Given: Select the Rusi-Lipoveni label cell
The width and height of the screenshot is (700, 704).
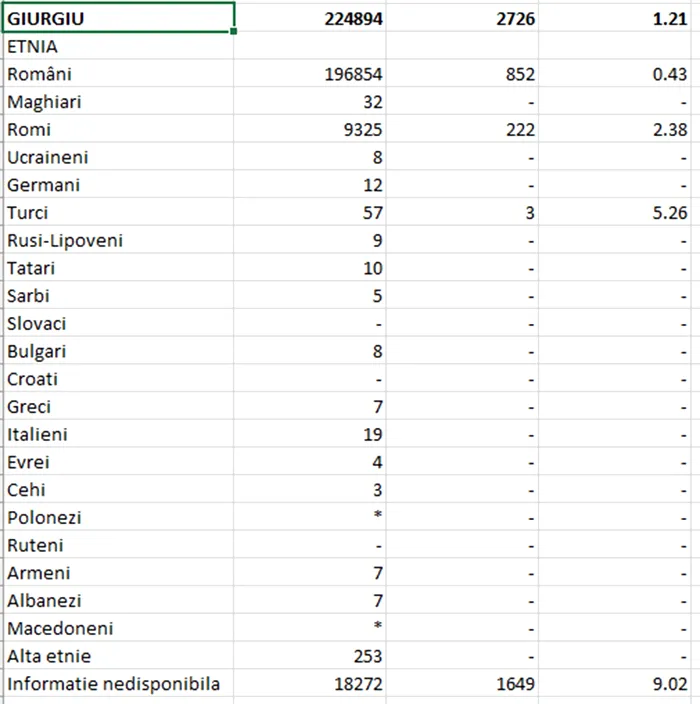Looking at the screenshot, I should pyautogui.click(x=118, y=241).
